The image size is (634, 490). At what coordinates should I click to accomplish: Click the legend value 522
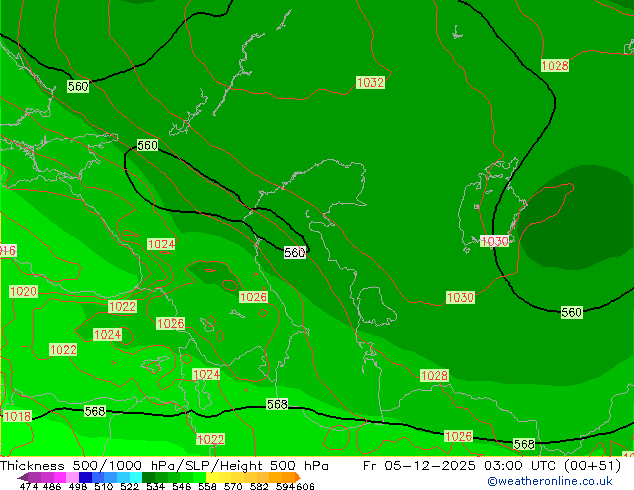tap(129, 486)
